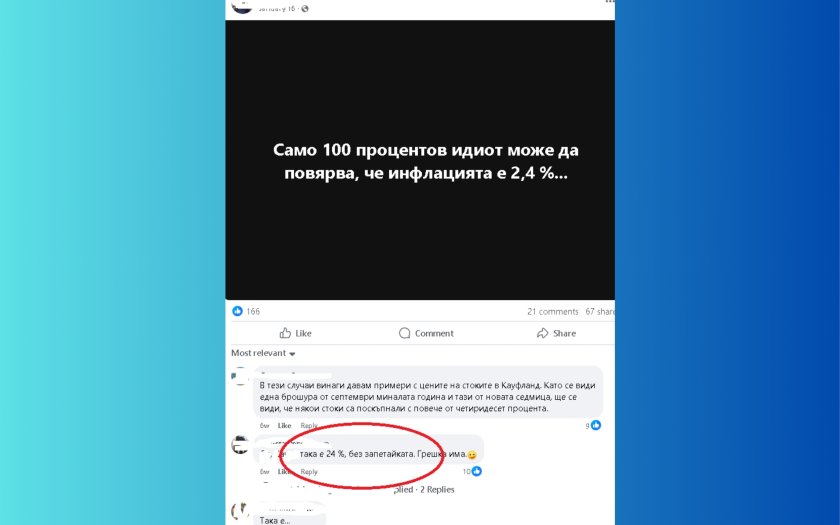This screenshot has width=840, height=525.
Task: Open the 21 comments list
Action: pyautogui.click(x=552, y=311)
